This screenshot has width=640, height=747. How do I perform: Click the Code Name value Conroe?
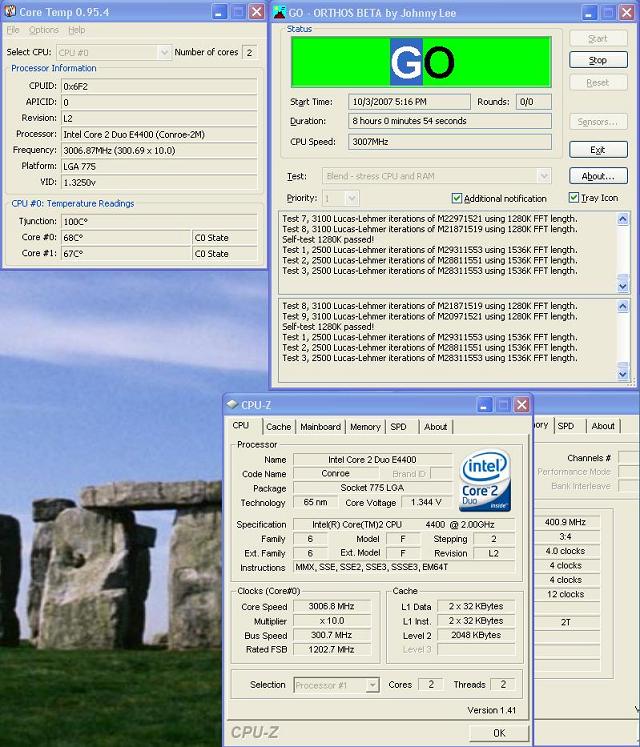[335, 473]
